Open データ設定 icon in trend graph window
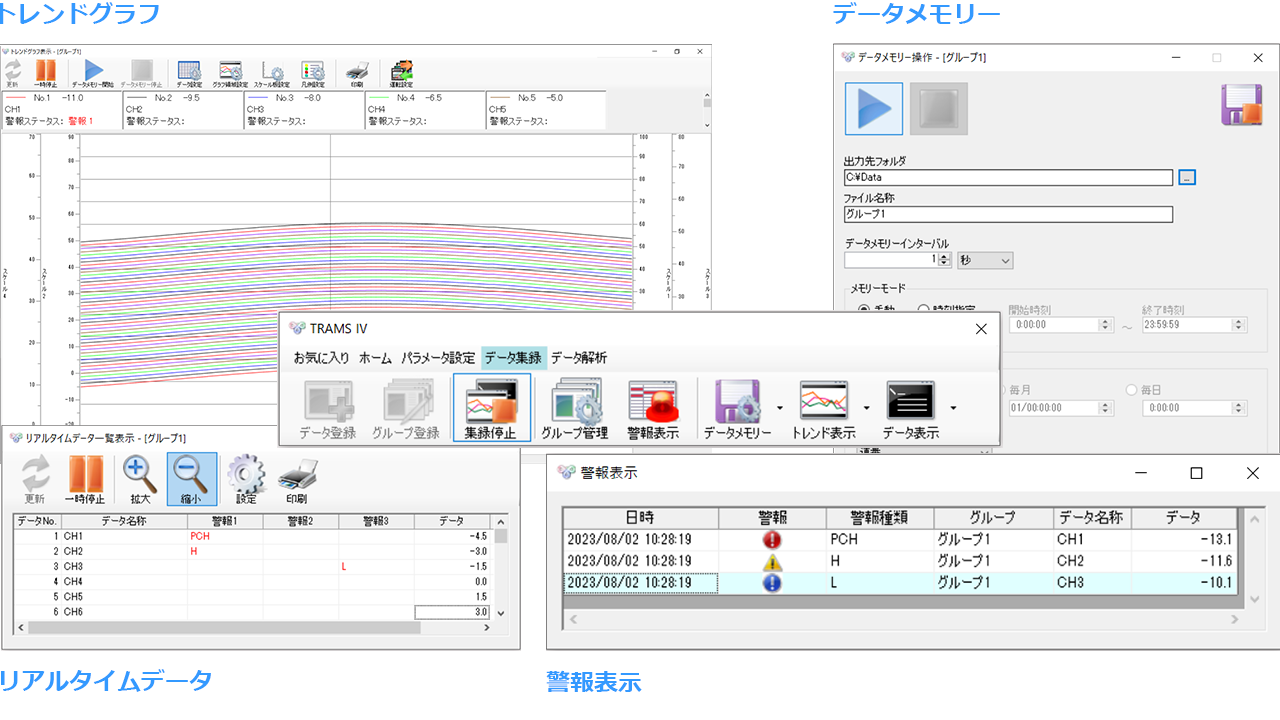1280x720 pixels. 189,73
